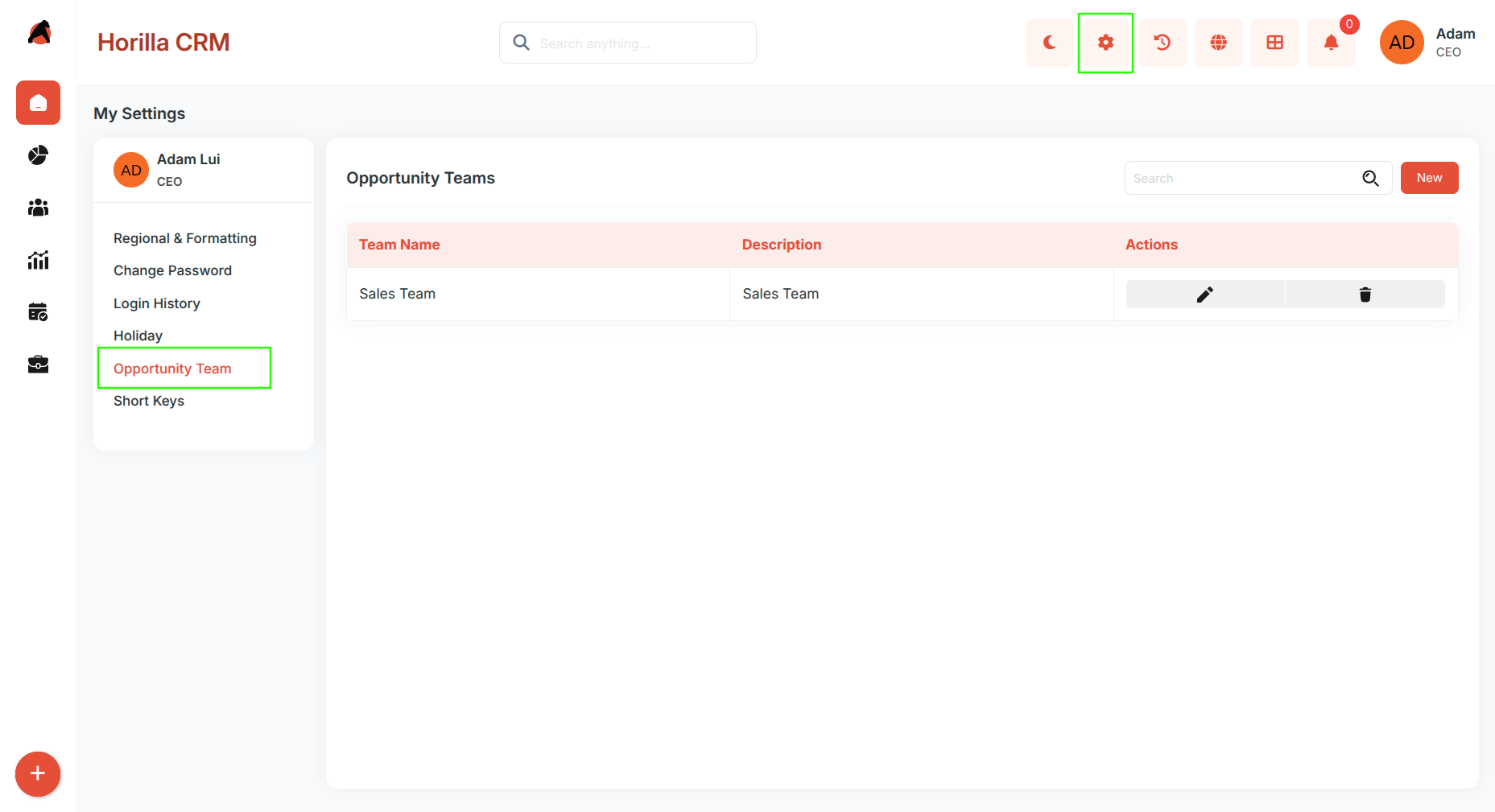Toggle dark mode moon icon
Image resolution: width=1495 pixels, height=812 pixels.
point(1049,43)
